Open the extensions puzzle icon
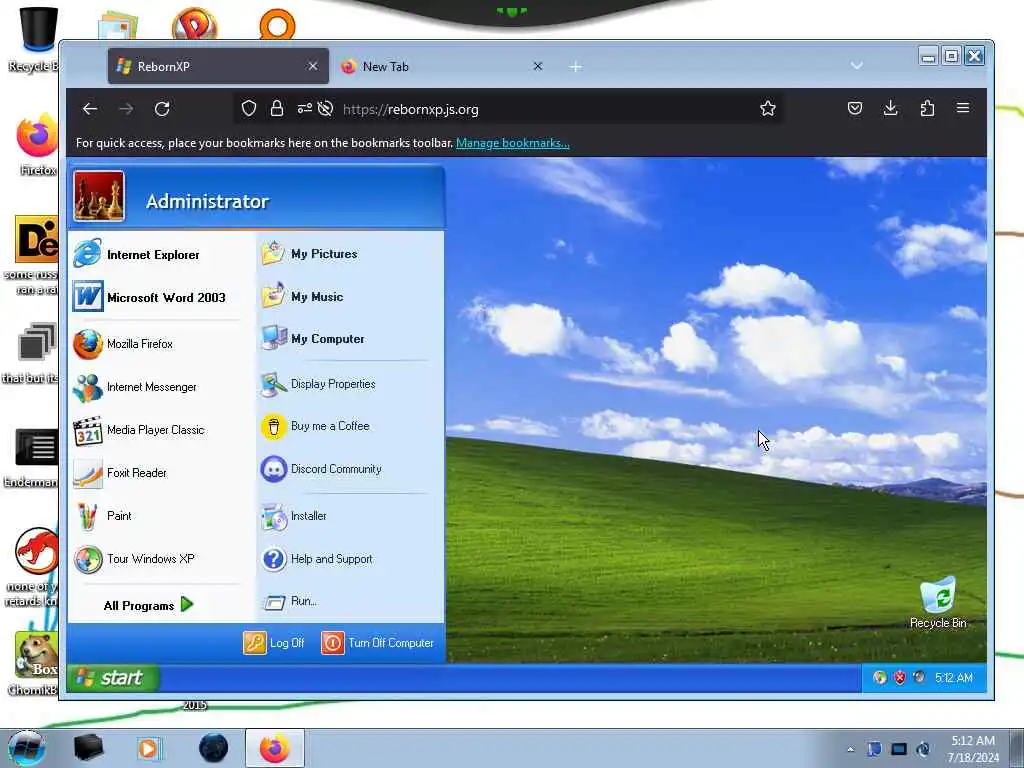 coord(927,108)
